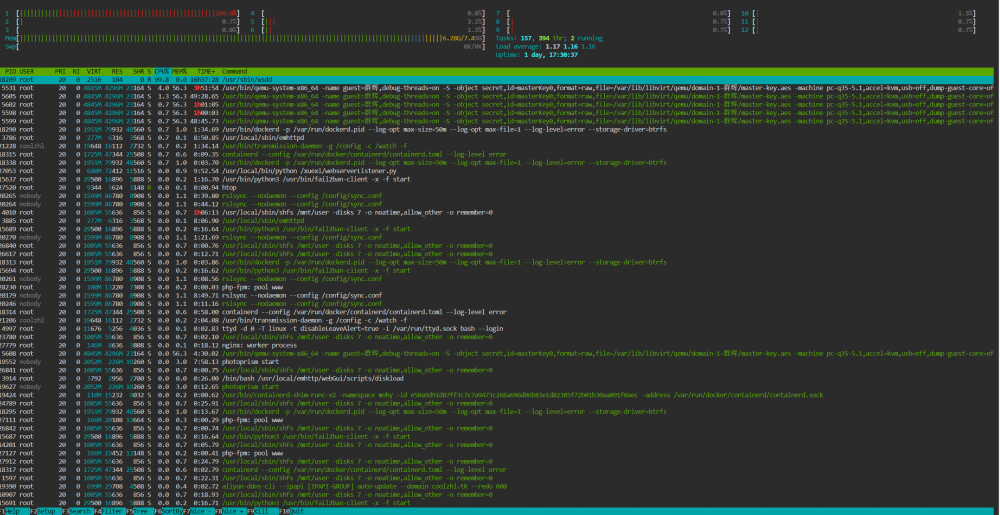Sort by the PID column header
The width and height of the screenshot is (1000, 515).
point(10,71)
